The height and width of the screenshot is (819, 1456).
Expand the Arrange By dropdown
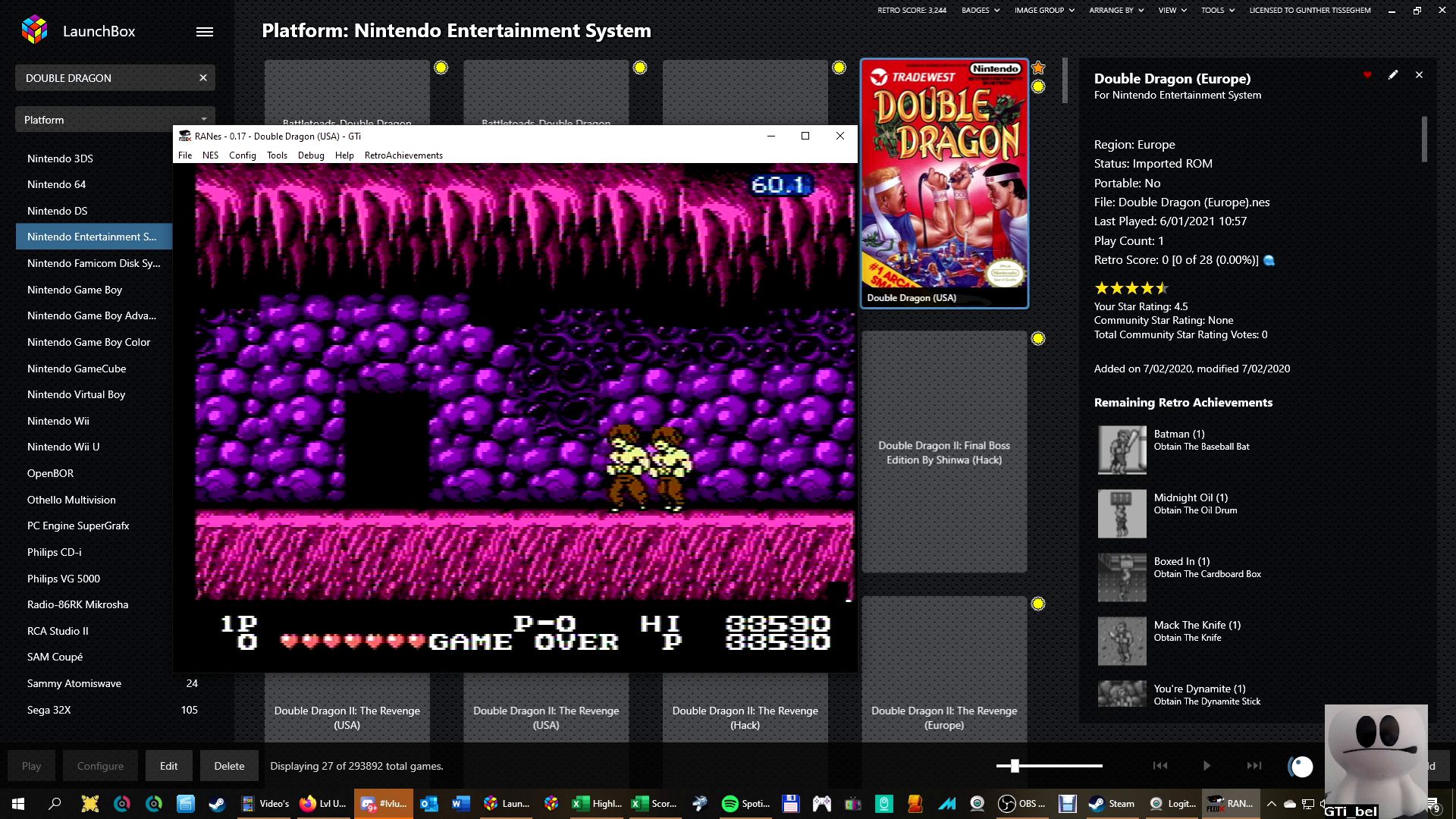pyautogui.click(x=1116, y=11)
